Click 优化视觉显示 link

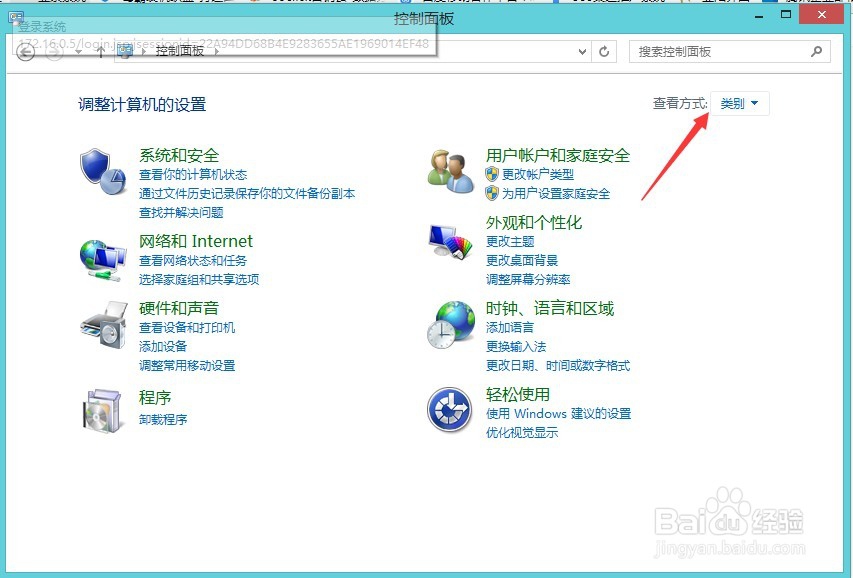[x=522, y=433]
